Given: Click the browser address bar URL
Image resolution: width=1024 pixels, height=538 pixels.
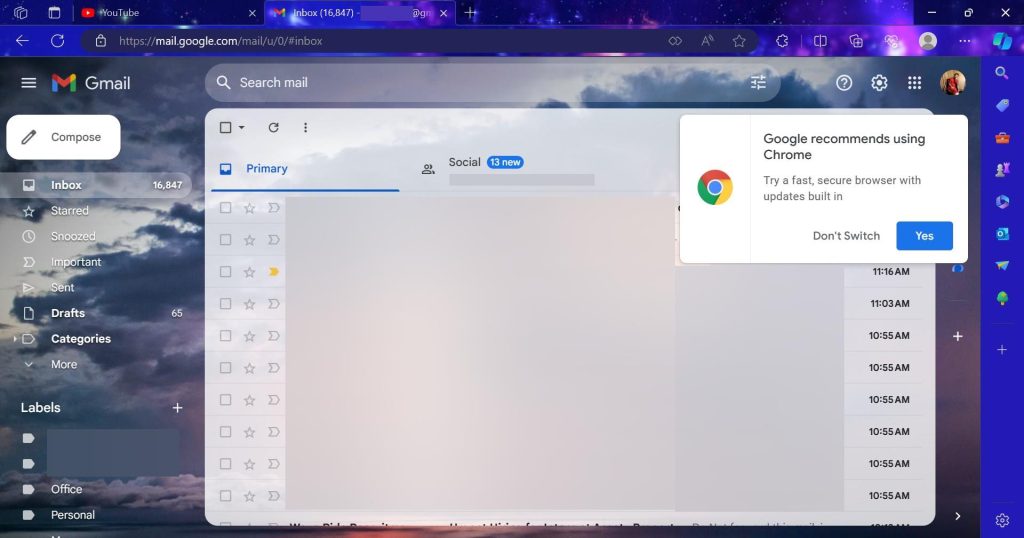Looking at the screenshot, I should pos(221,40).
